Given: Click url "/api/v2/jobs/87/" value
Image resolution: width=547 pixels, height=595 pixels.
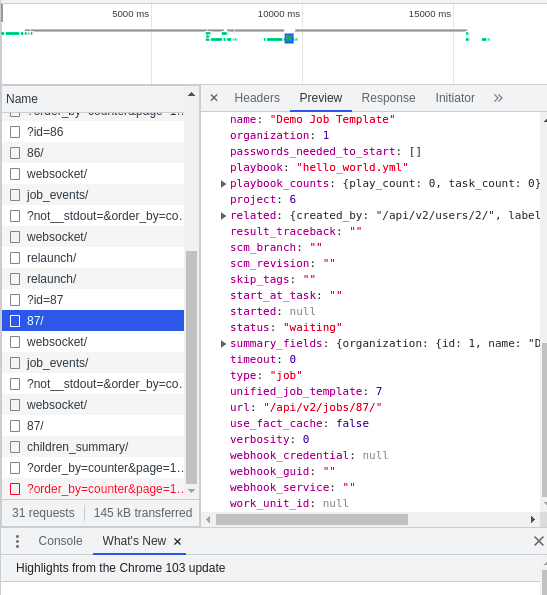Looking at the screenshot, I should click(x=323, y=408).
